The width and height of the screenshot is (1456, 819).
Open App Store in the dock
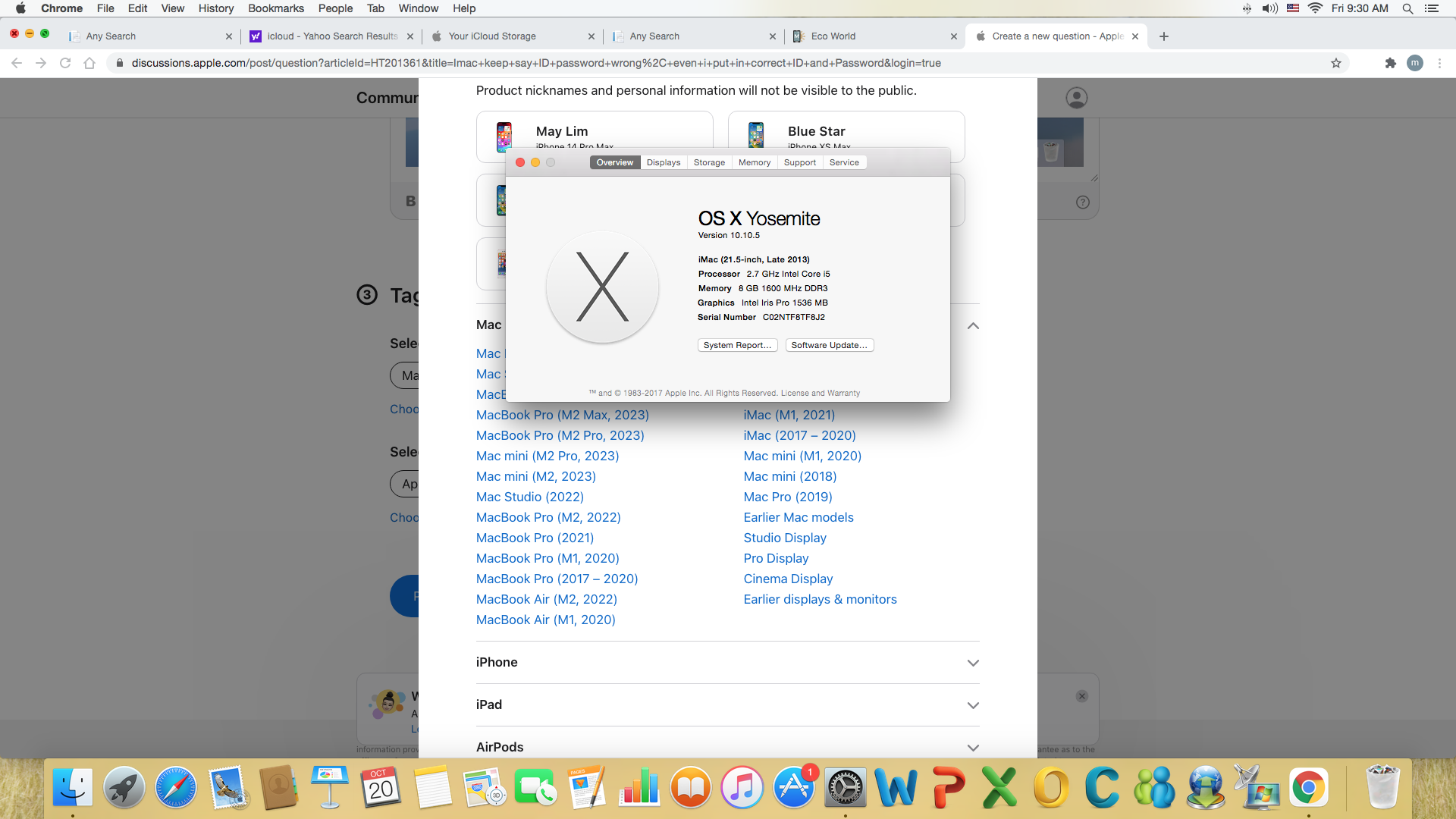pos(793,788)
